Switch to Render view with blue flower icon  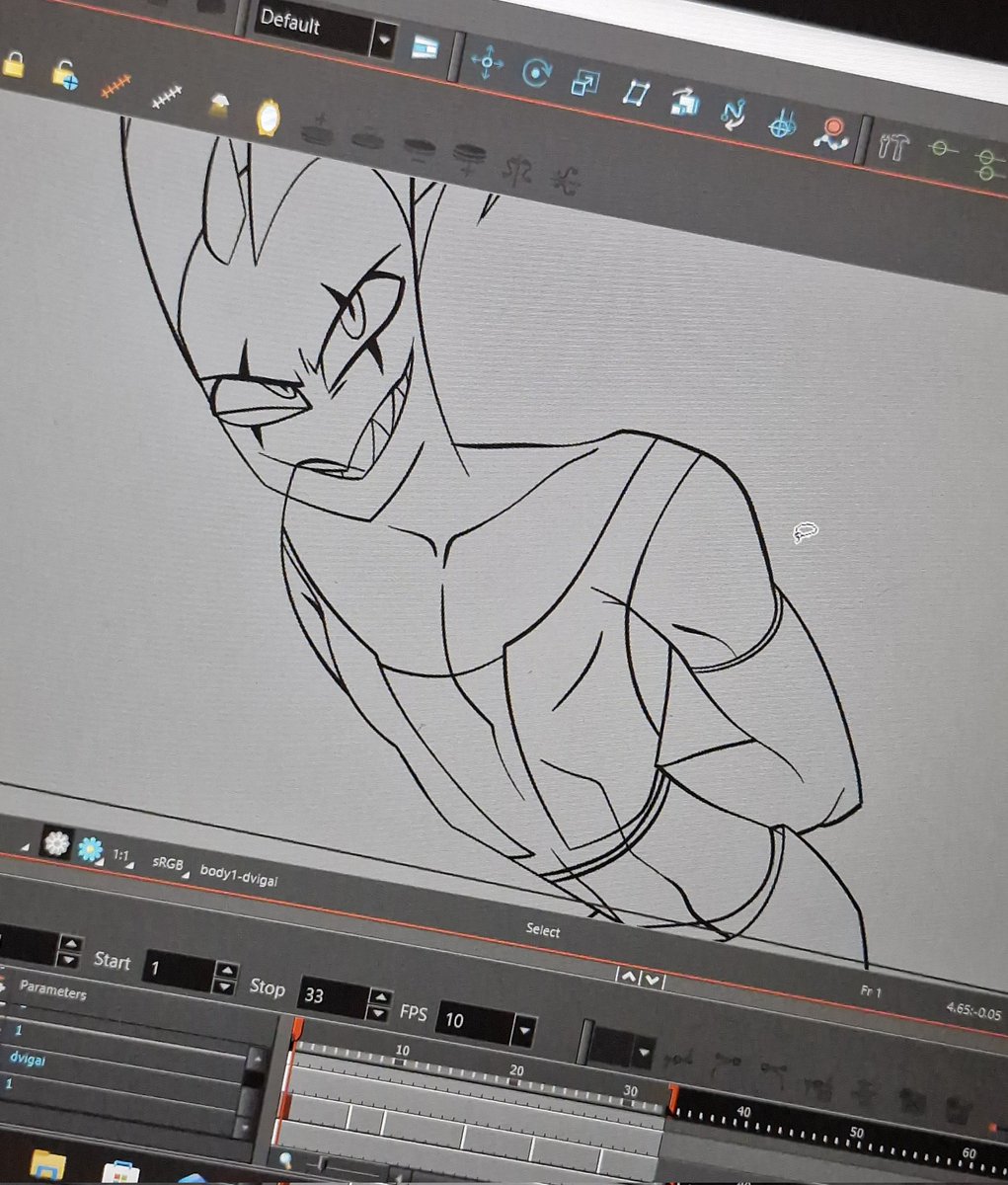[x=91, y=848]
